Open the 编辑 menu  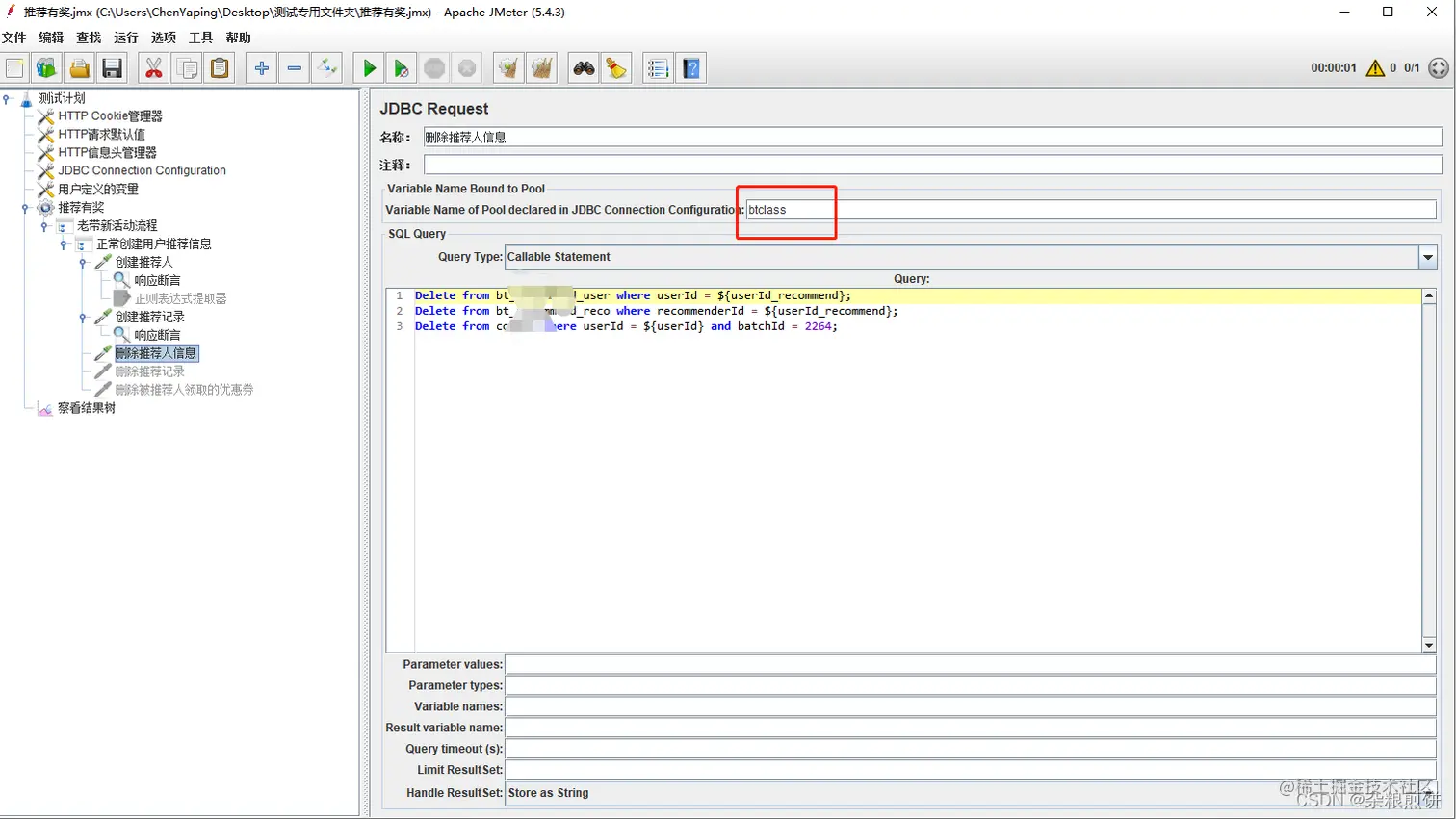tap(51, 38)
